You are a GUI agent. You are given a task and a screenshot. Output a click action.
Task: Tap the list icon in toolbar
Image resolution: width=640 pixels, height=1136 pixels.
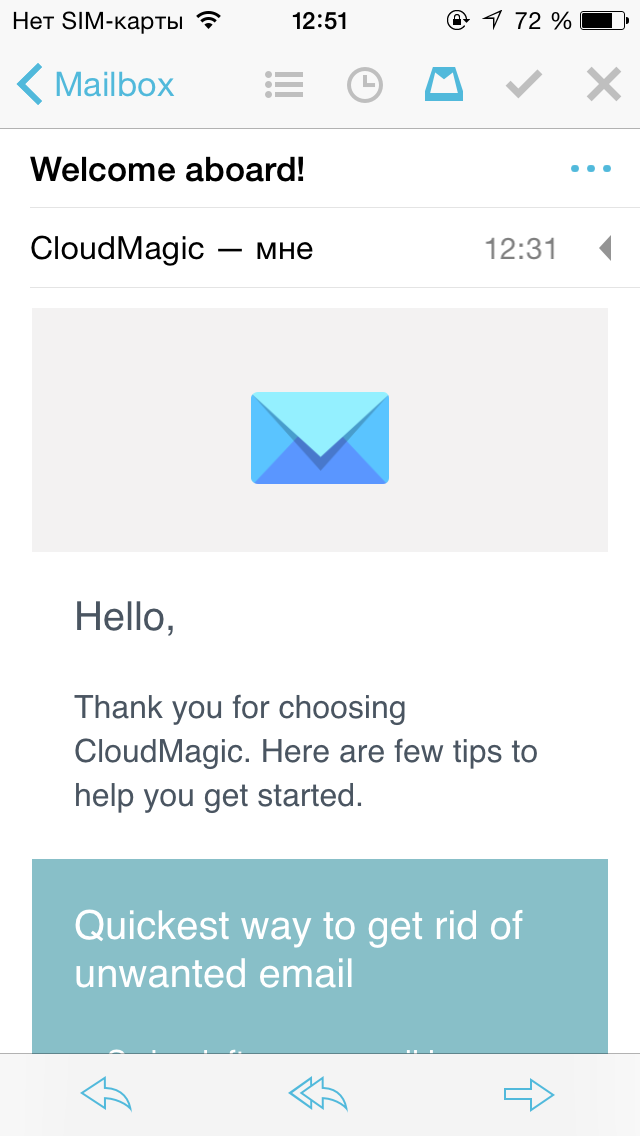pos(284,85)
